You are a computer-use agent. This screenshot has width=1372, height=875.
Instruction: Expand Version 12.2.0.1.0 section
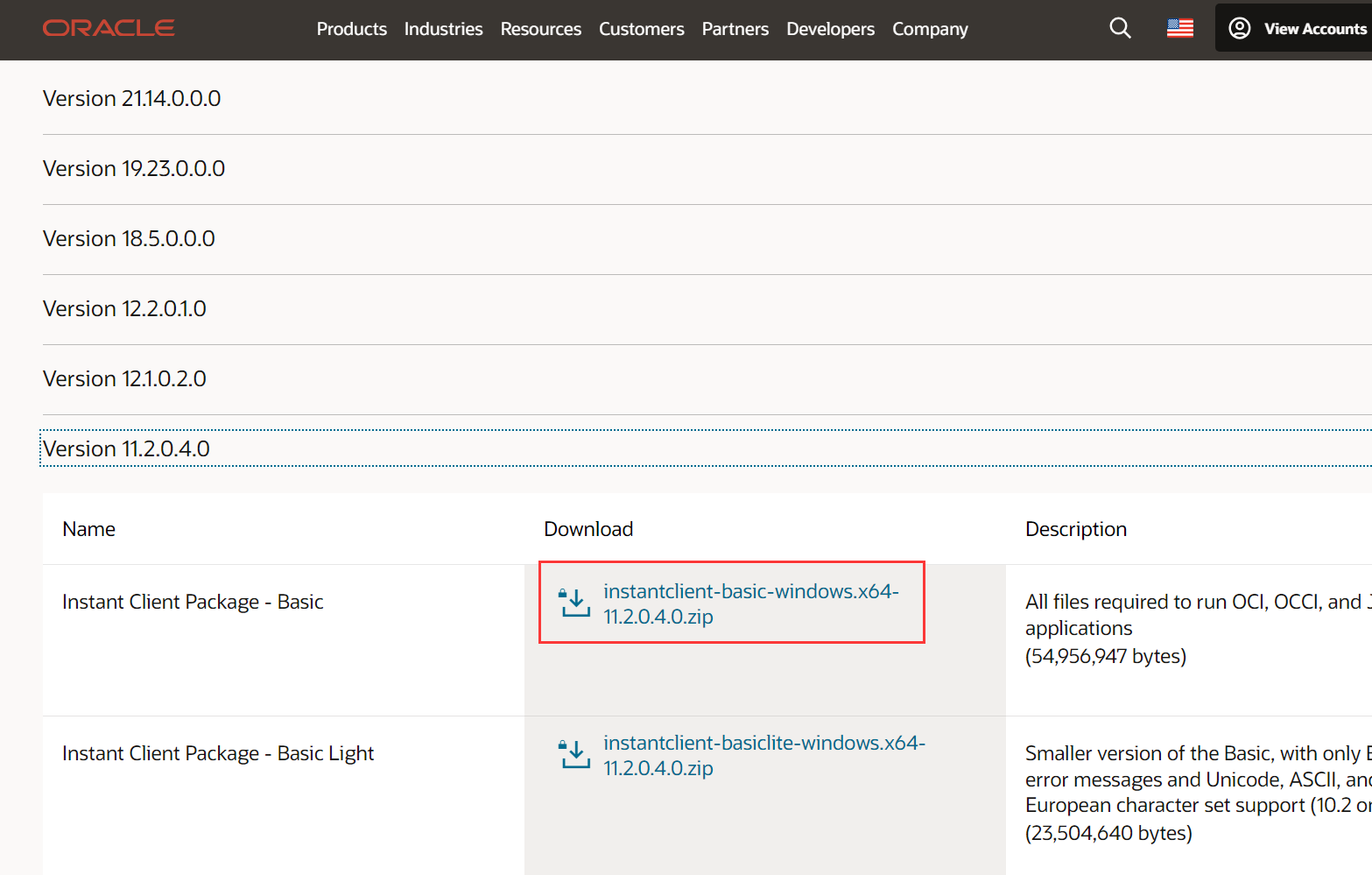pos(124,308)
